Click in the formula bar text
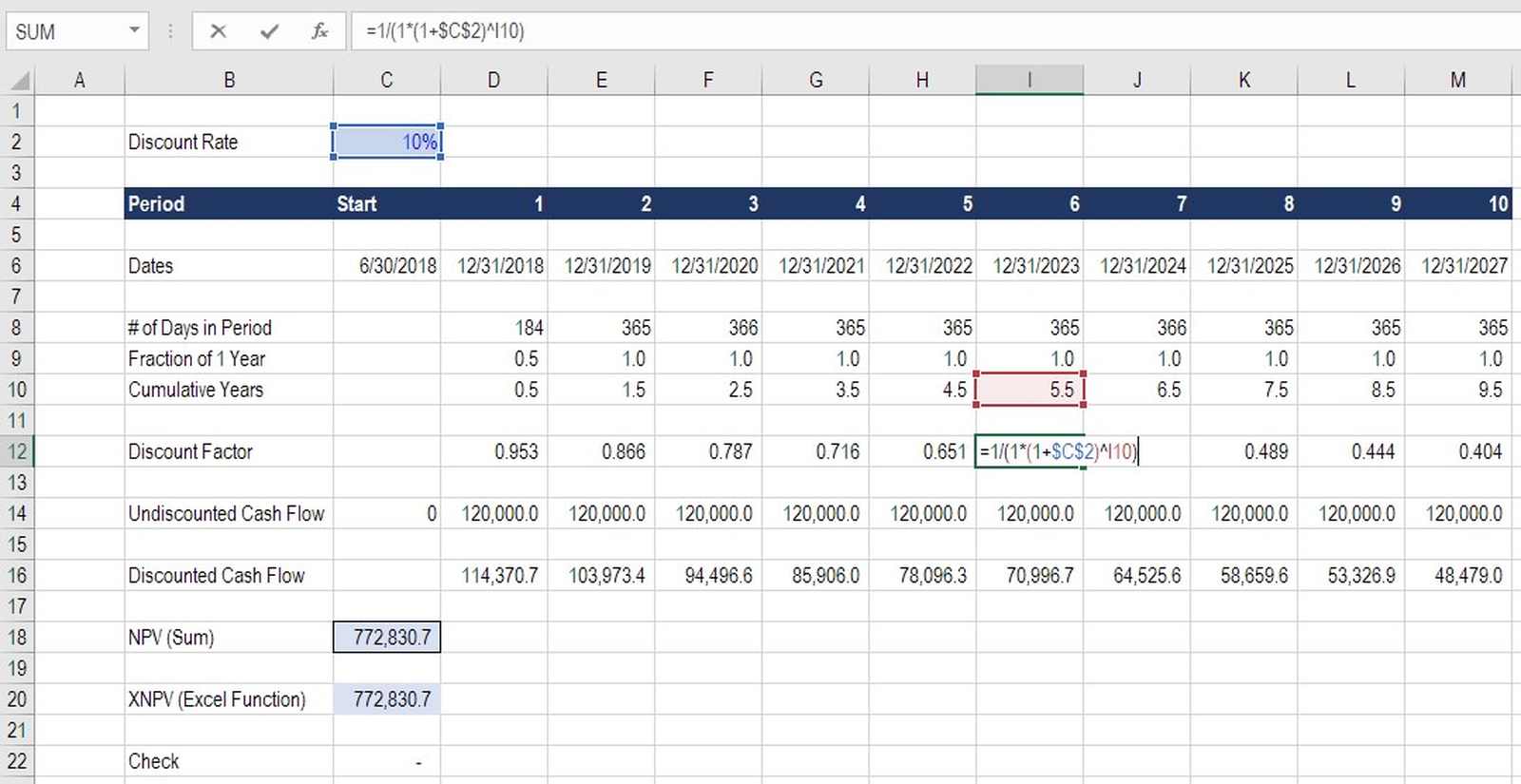This screenshot has width=1521, height=784. [856, 31]
